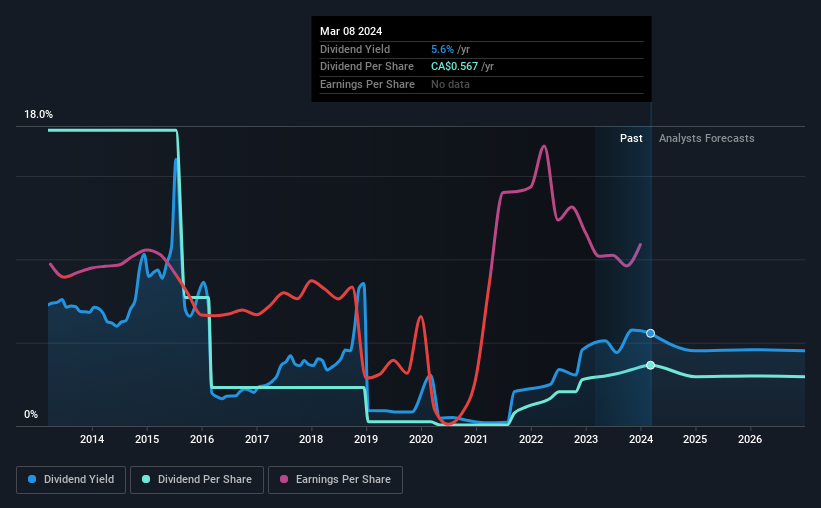Click the 2021 x-axis label

pos(476,439)
